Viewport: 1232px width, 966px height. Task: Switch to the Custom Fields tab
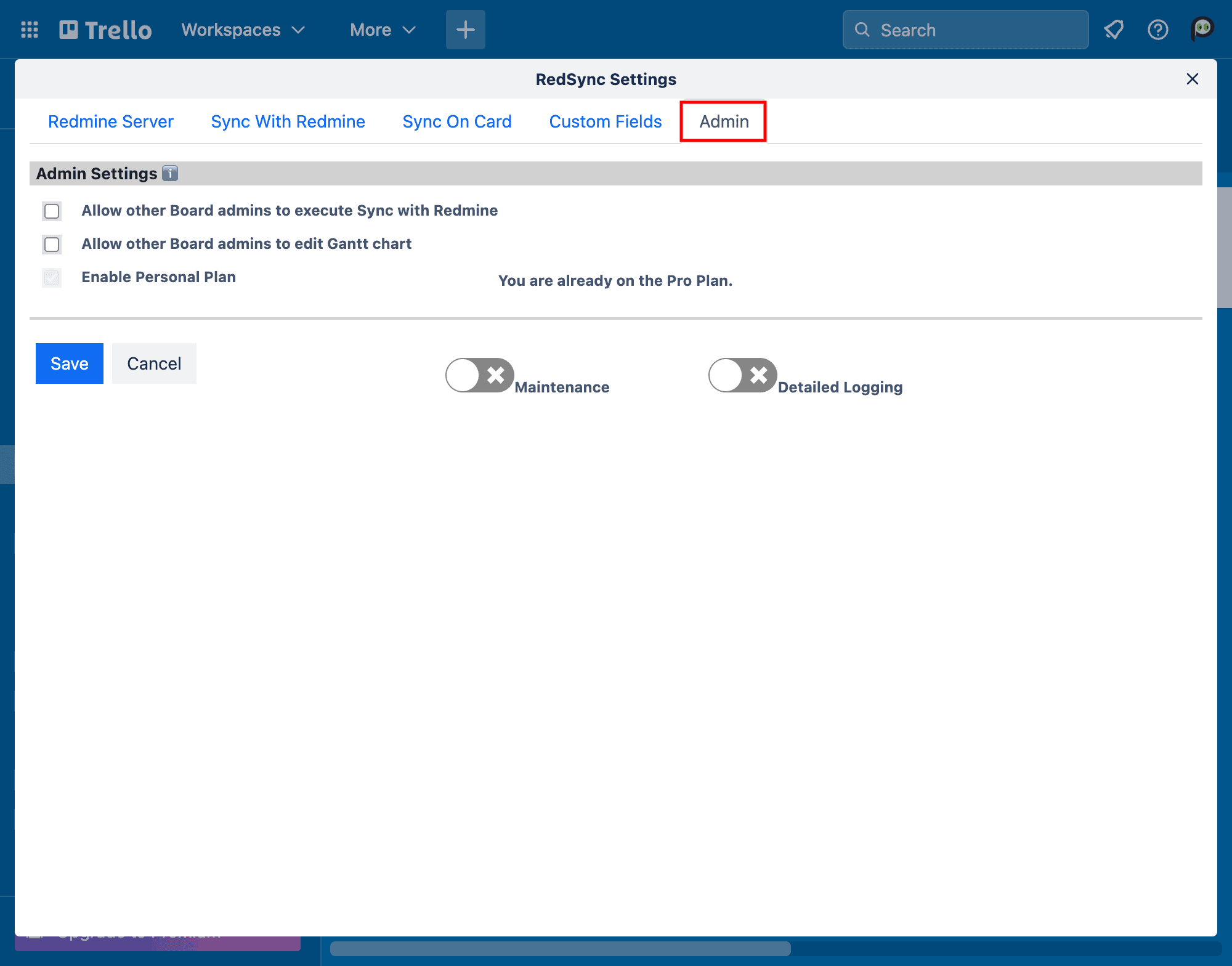605,121
